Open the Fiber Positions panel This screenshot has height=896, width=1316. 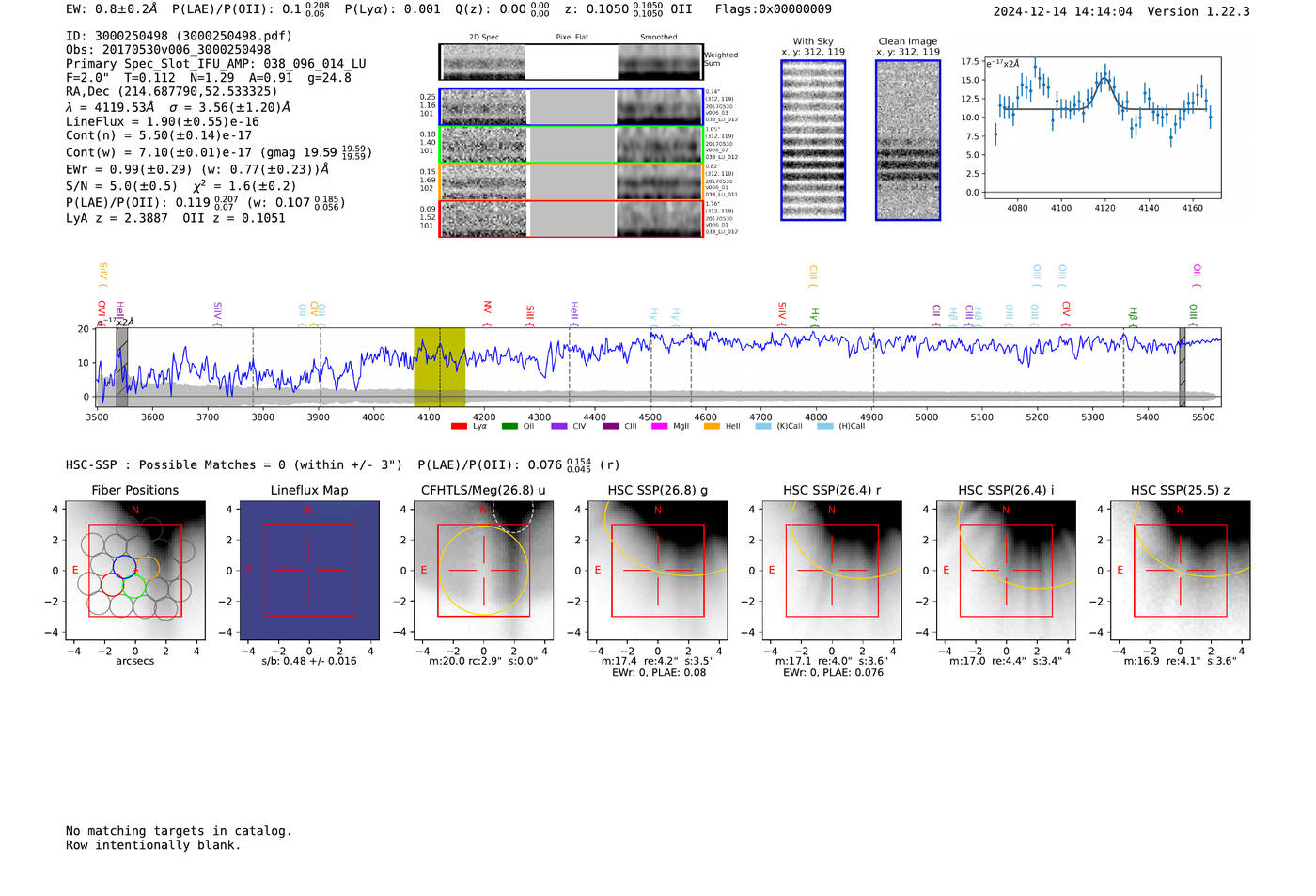coord(135,571)
